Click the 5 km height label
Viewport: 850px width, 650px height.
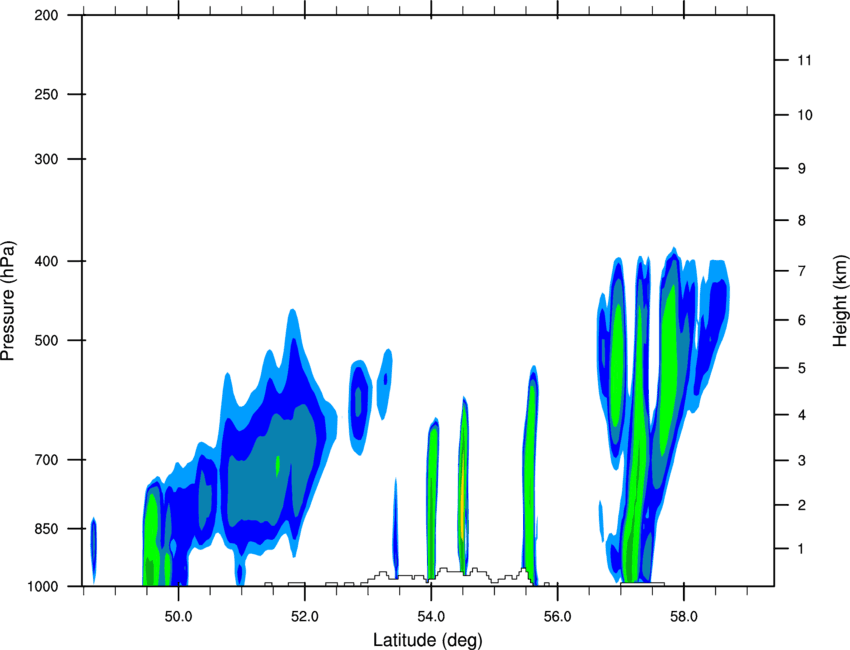(x=802, y=368)
